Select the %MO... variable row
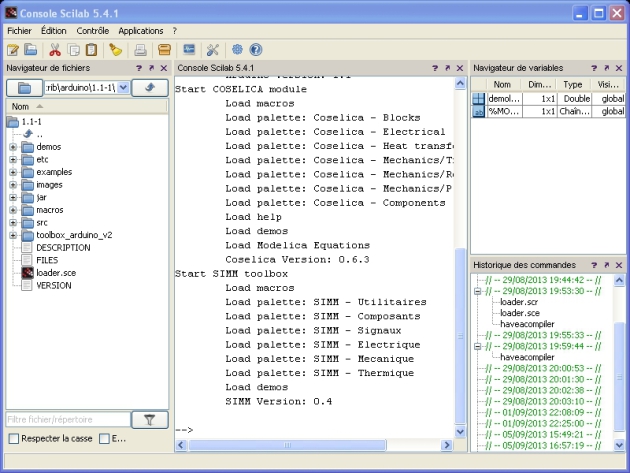The width and height of the screenshot is (630, 473). [x=548, y=111]
